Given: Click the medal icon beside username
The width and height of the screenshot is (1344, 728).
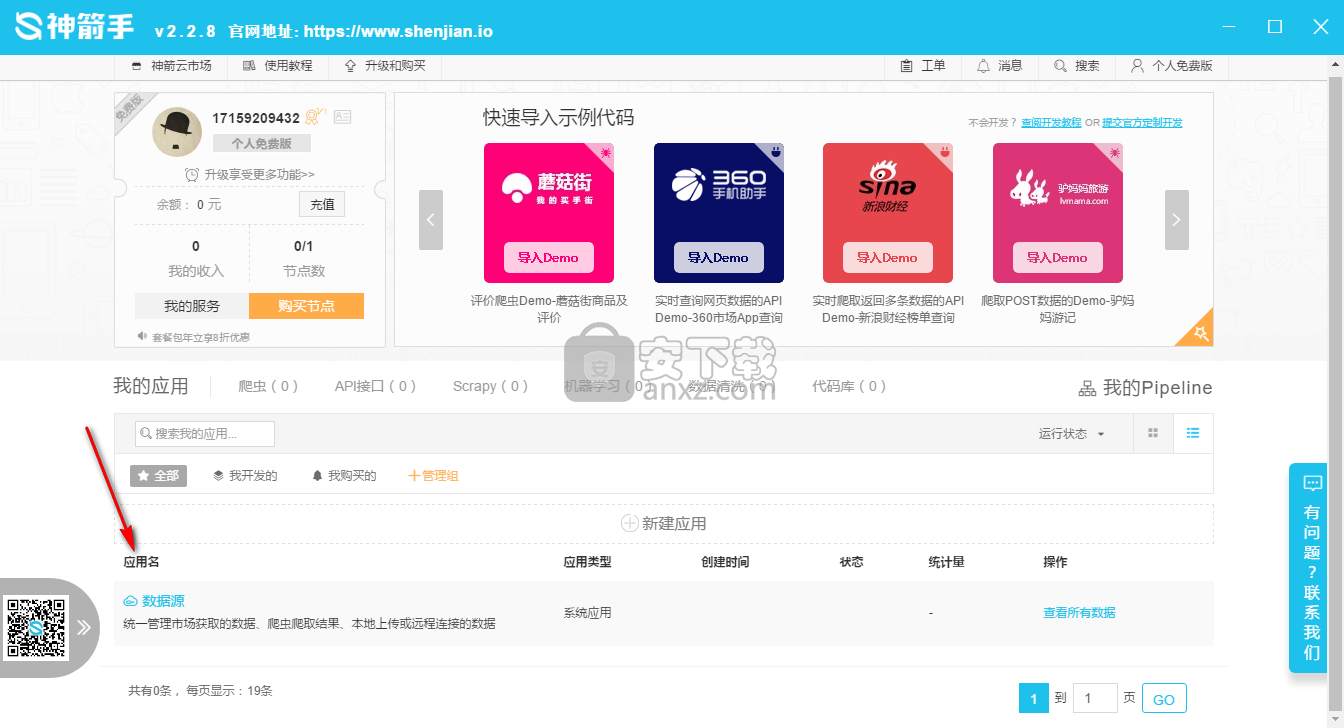Looking at the screenshot, I should (315, 117).
